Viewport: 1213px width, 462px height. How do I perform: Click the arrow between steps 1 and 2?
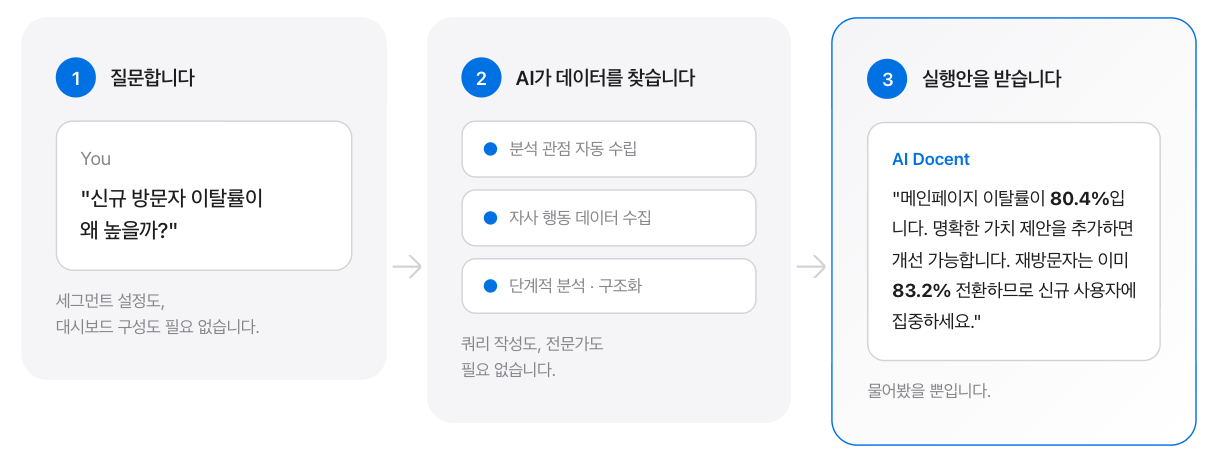(x=407, y=267)
